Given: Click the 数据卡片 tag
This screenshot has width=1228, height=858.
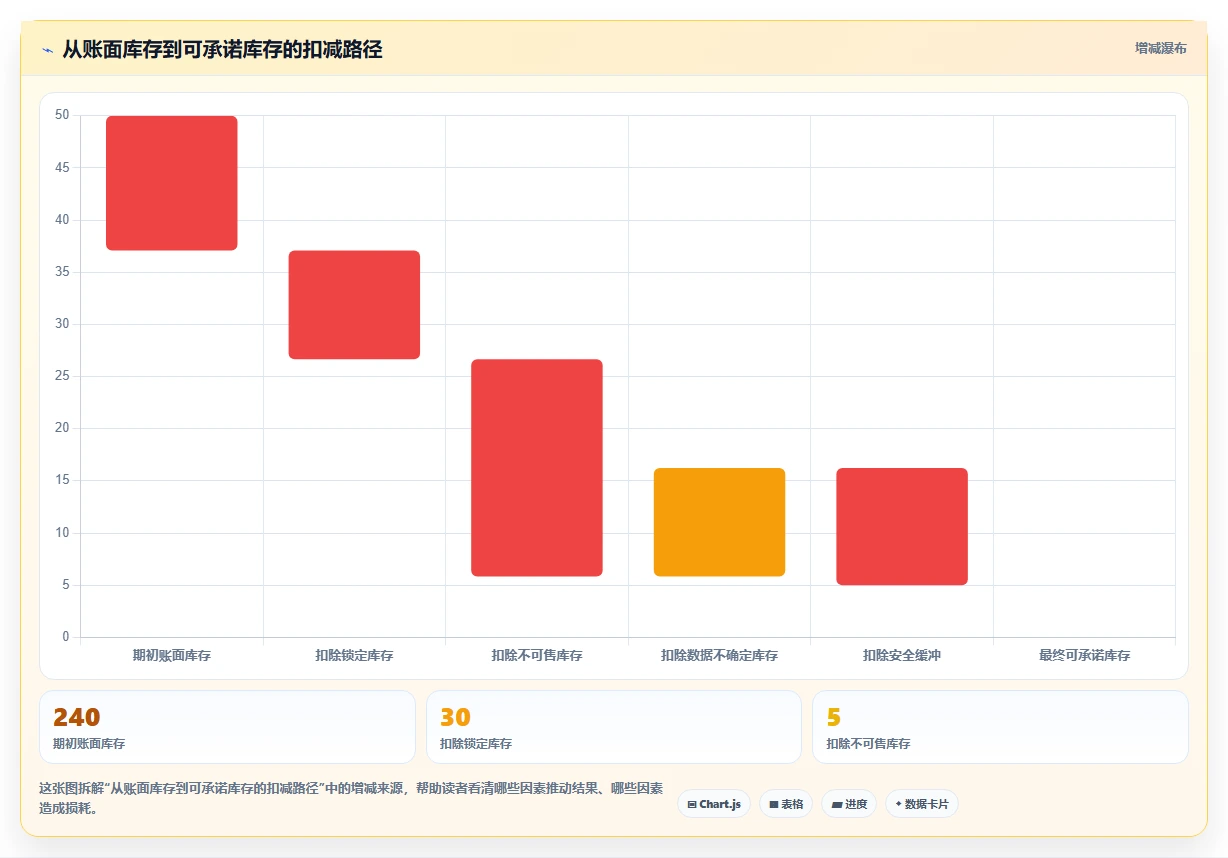Looking at the screenshot, I should pyautogui.click(x=922, y=804).
